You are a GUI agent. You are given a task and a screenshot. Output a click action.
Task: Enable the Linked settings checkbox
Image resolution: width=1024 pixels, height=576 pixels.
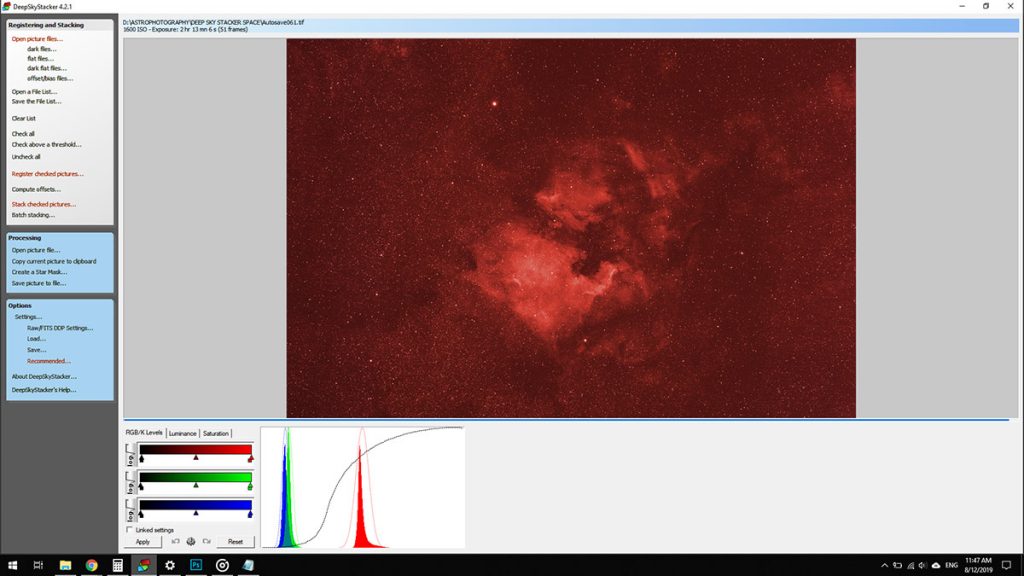129,529
